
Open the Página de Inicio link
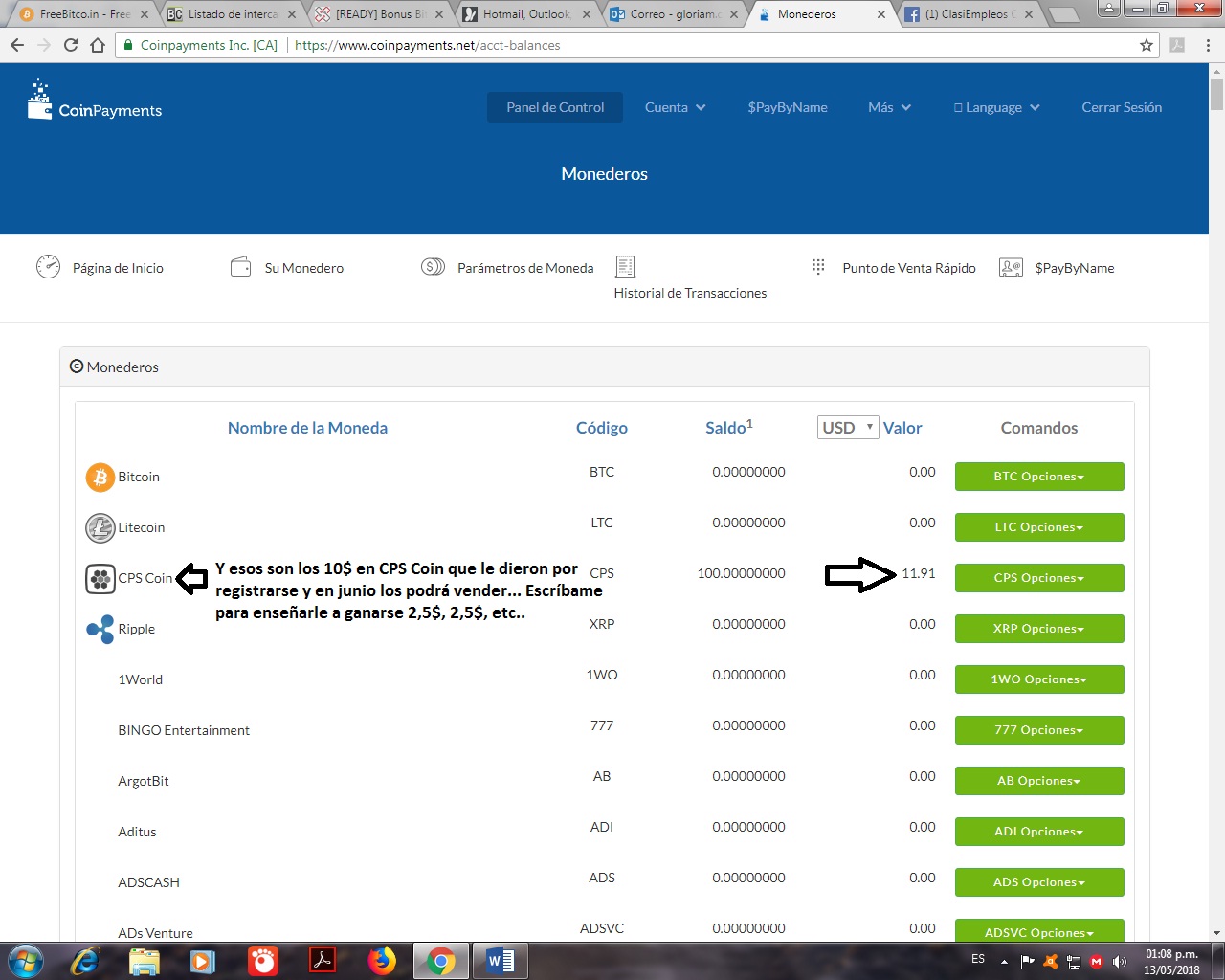(x=118, y=268)
